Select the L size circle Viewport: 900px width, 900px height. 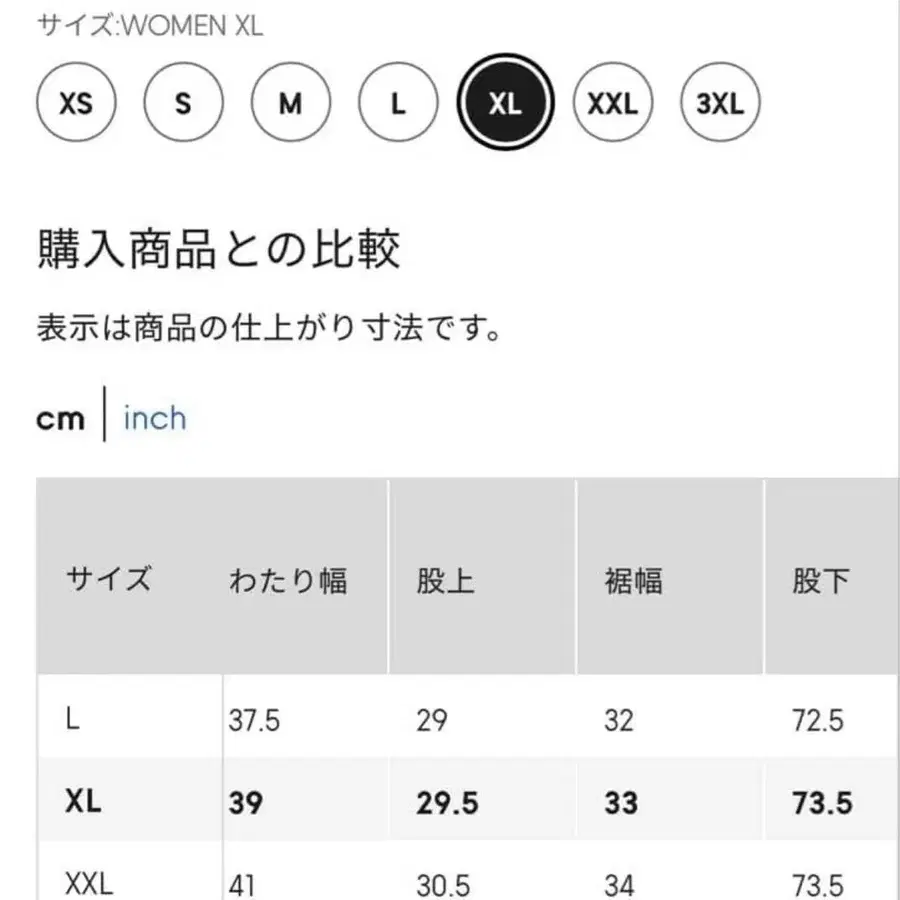pyautogui.click(x=397, y=103)
